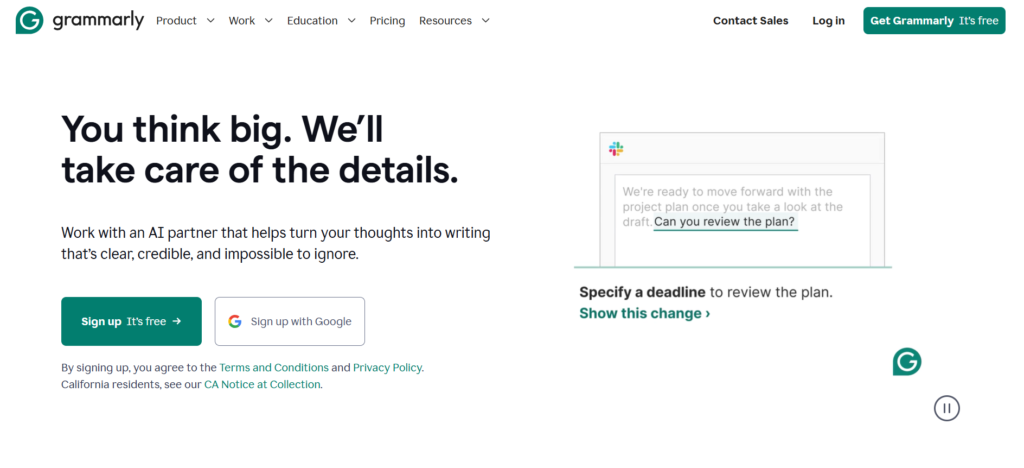Pause the animation with the pause button

[947, 407]
